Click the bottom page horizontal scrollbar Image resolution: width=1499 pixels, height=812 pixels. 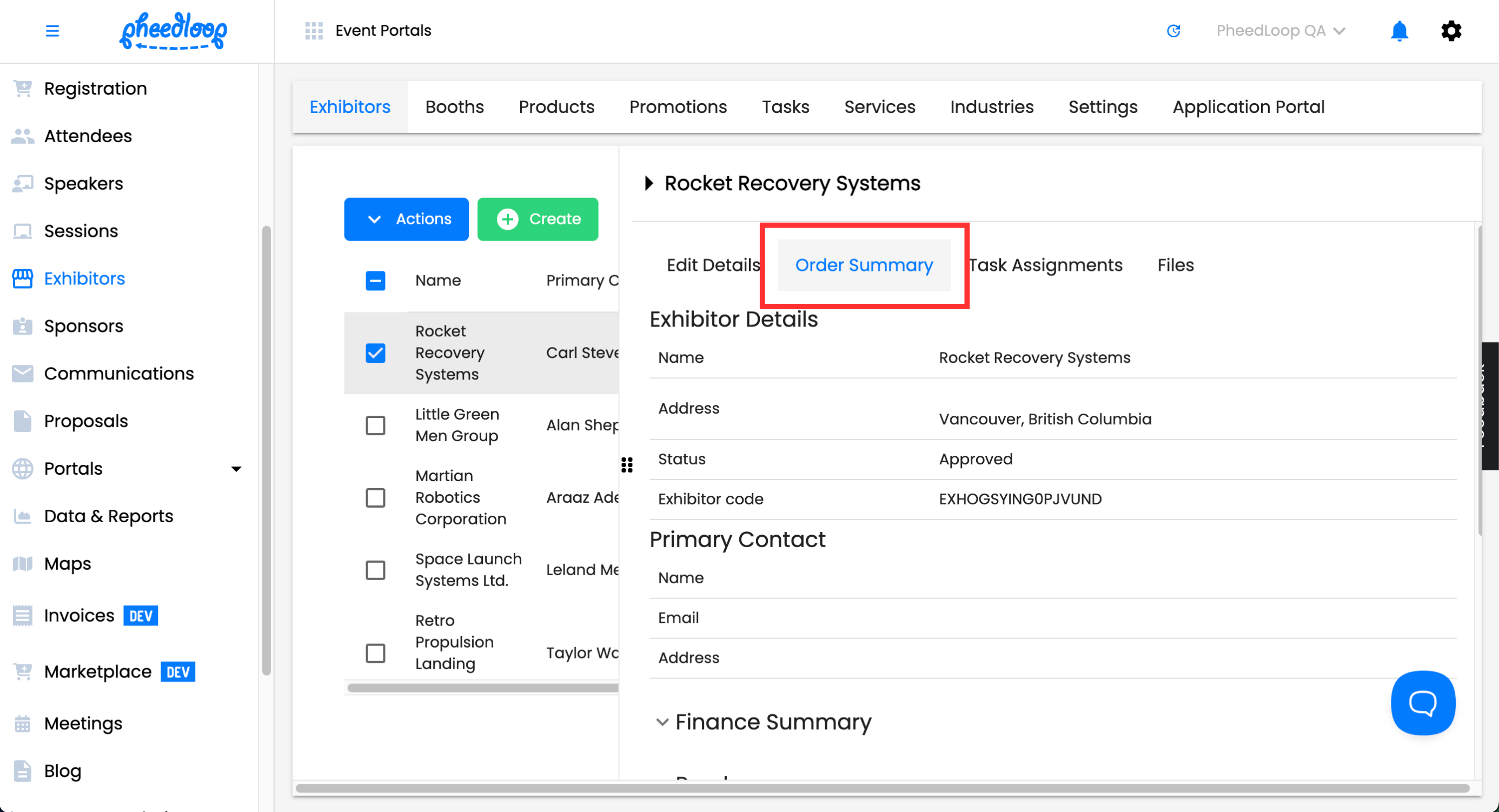point(881,789)
